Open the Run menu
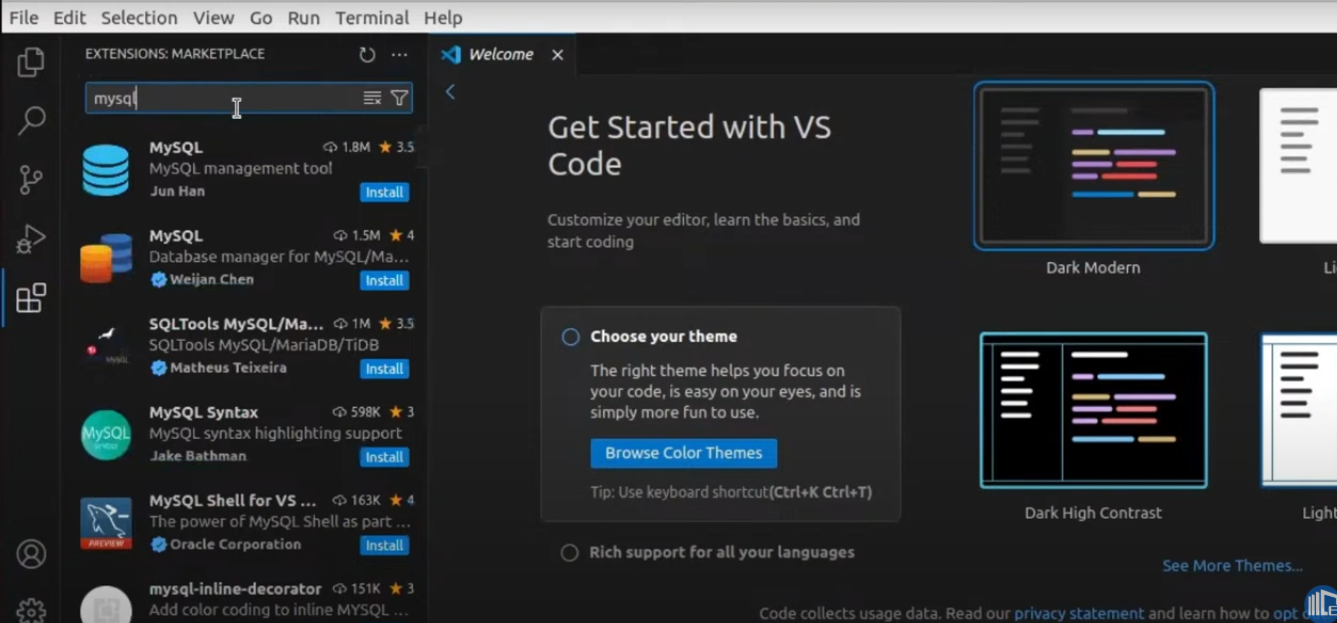 click(x=303, y=17)
